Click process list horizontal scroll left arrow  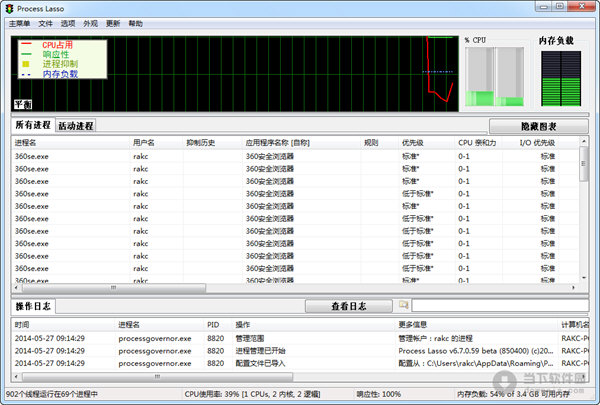16,287
